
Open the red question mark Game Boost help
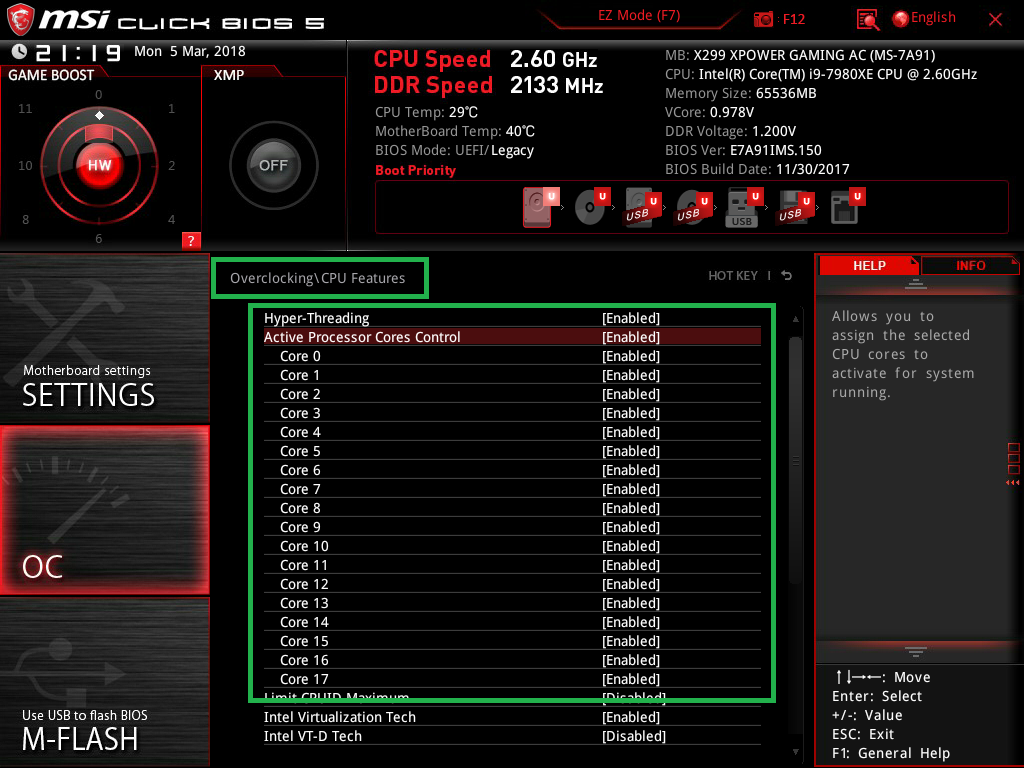[x=191, y=240]
